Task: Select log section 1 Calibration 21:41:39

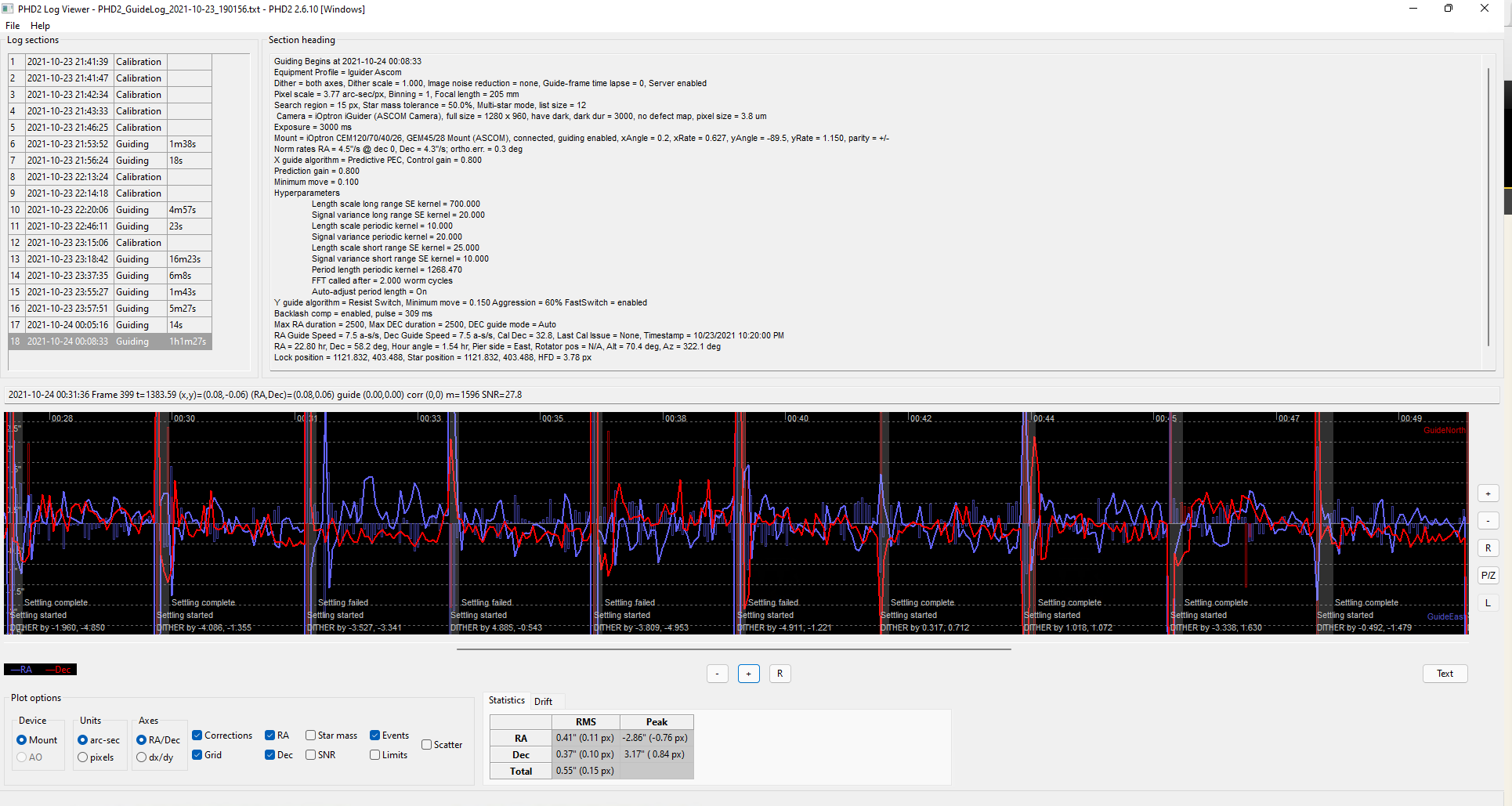Action: 110,62
